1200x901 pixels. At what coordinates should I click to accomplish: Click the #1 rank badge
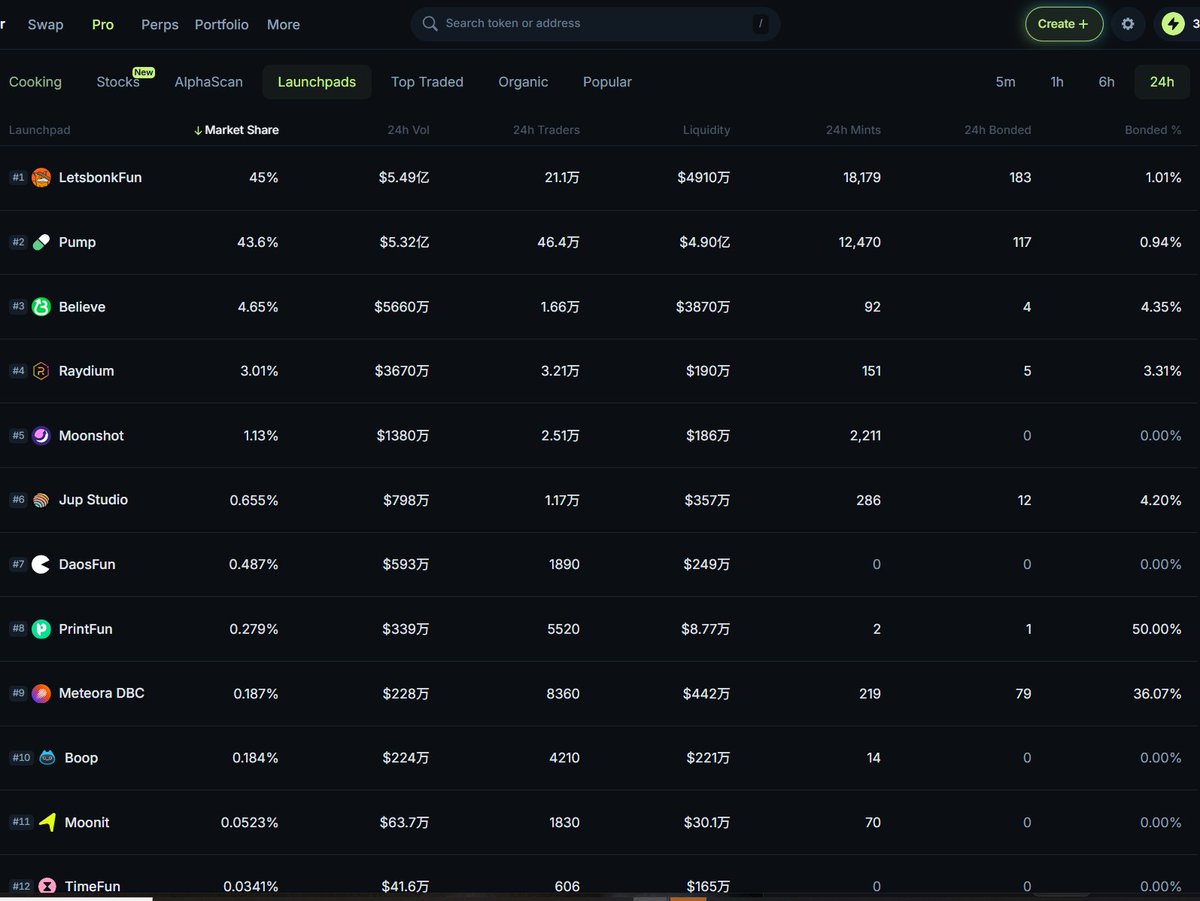pos(18,178)
